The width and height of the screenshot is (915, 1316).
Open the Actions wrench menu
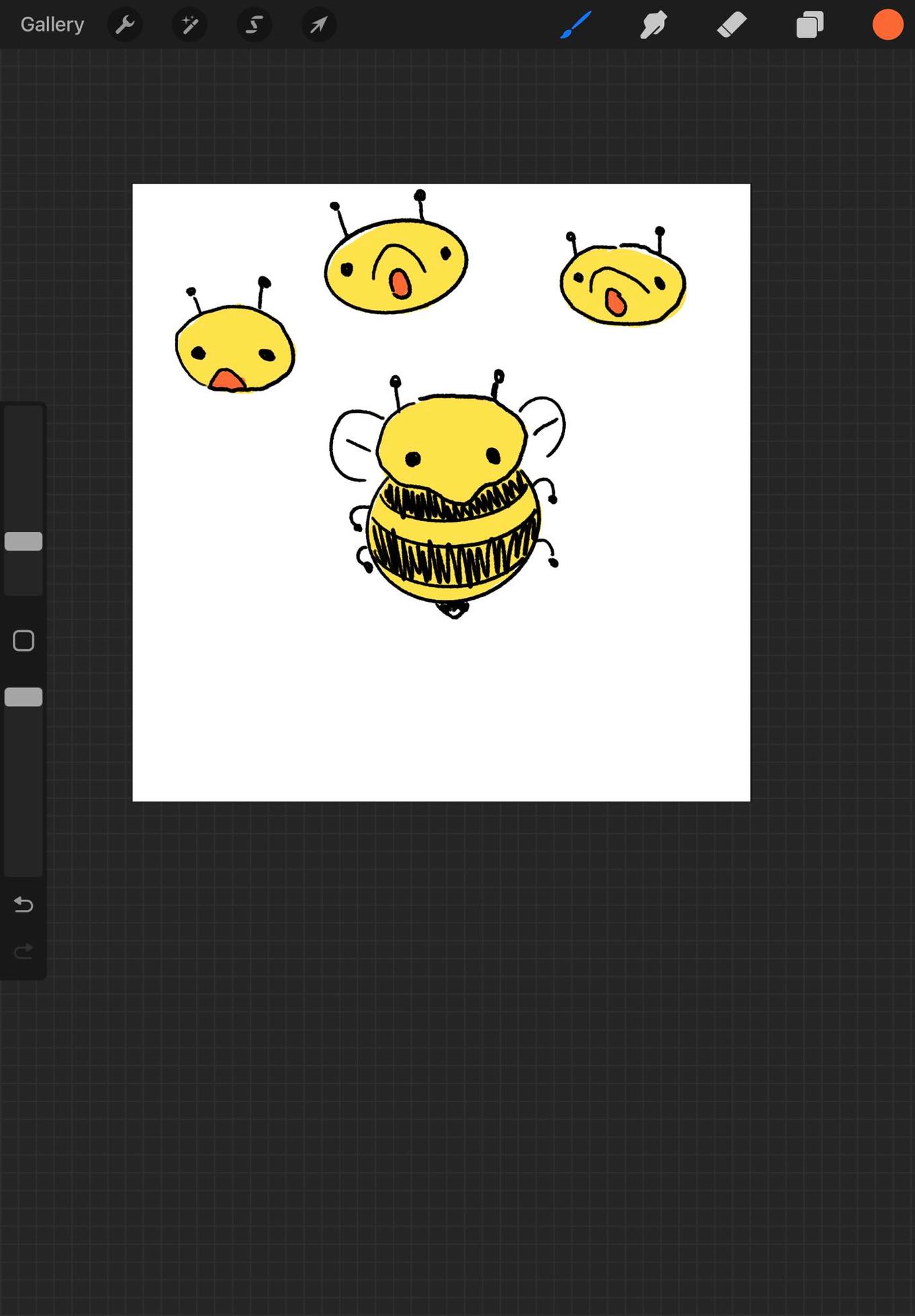pyautogui.click(x=125, y=25)
